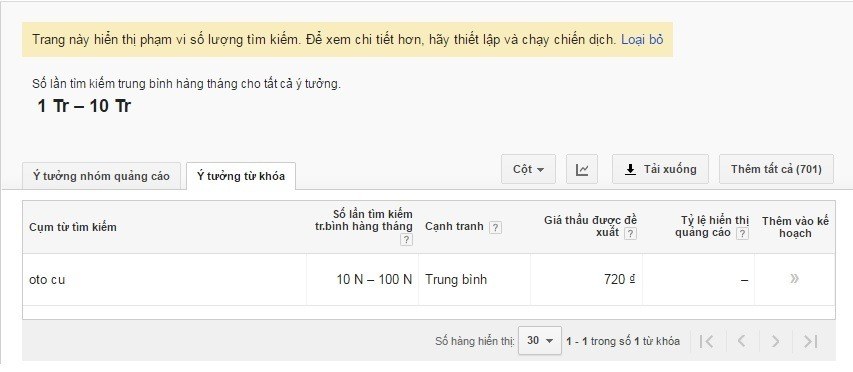Screen dimensions: 853x372
Task: Click Thêm tất cả (701) button
Action: coord(776,169)
